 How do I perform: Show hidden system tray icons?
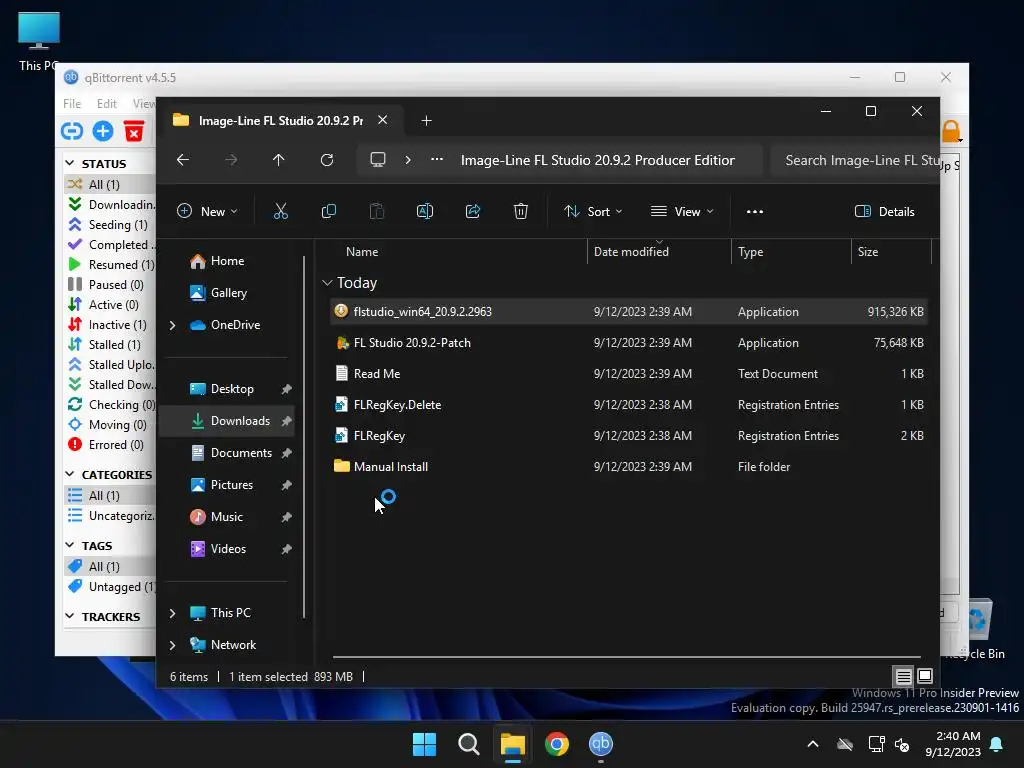click(812, 744)
